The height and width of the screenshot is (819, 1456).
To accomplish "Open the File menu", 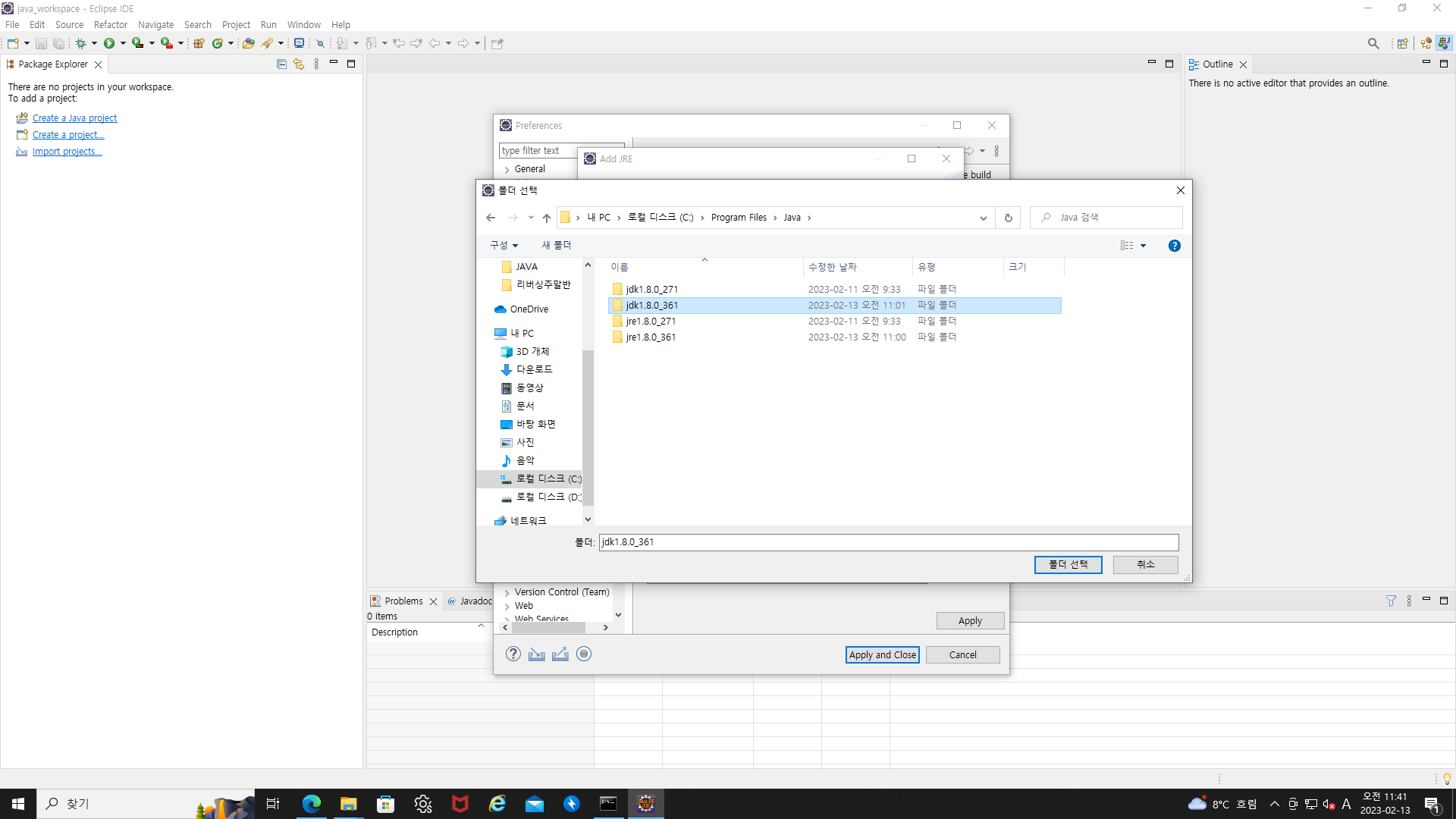I will coord(12,24).
